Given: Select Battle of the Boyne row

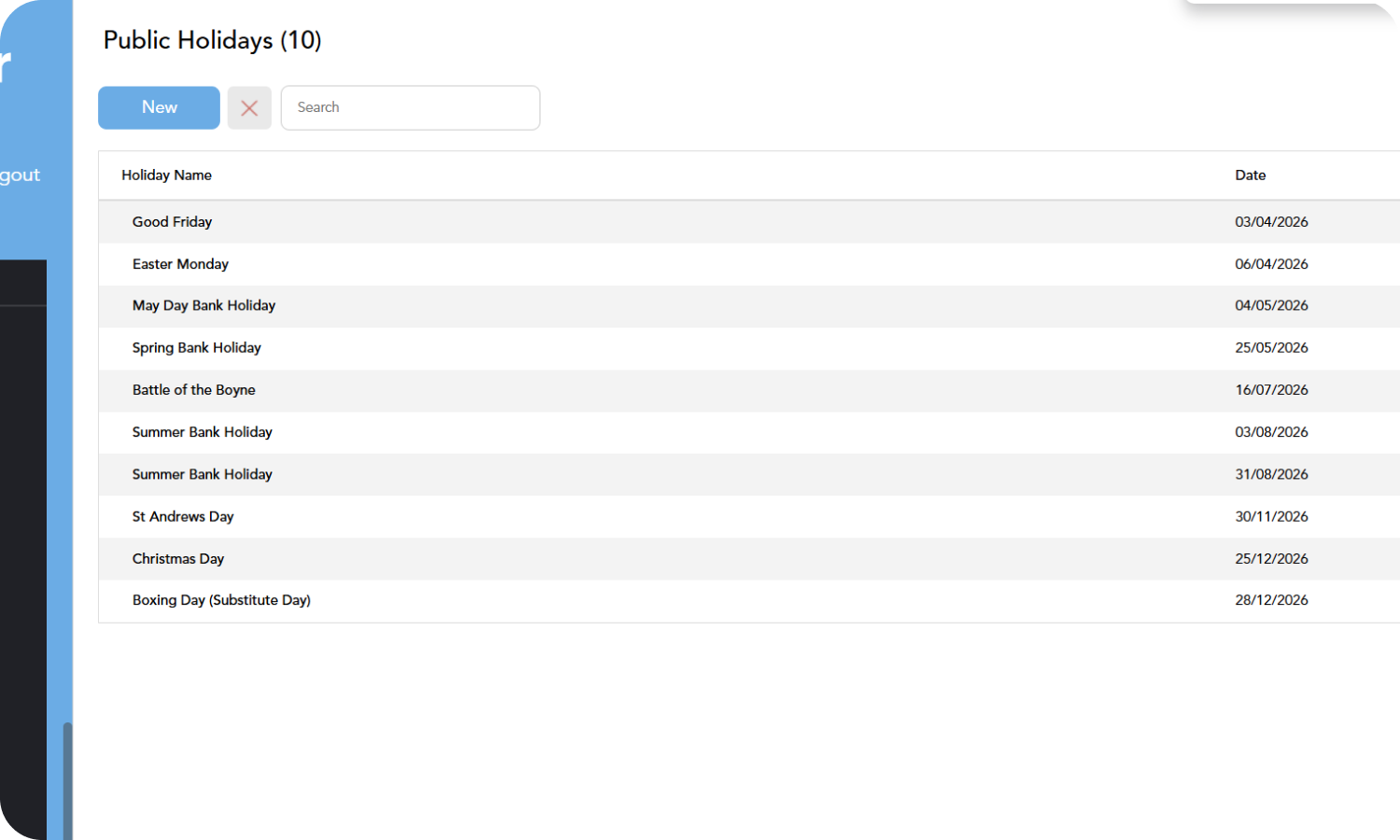Looking at the screenshot, I should [x=749, y=390].
